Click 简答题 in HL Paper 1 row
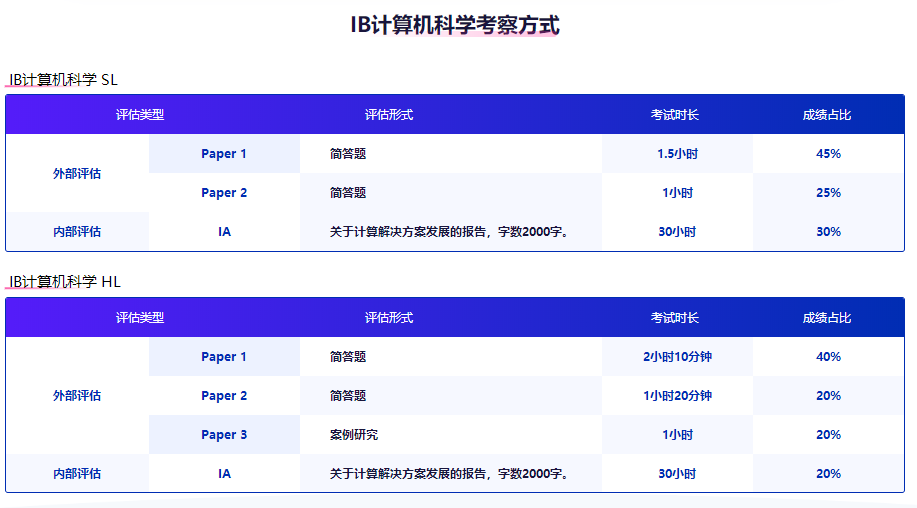Screen dimensions: 917x508 click(348, 357)
